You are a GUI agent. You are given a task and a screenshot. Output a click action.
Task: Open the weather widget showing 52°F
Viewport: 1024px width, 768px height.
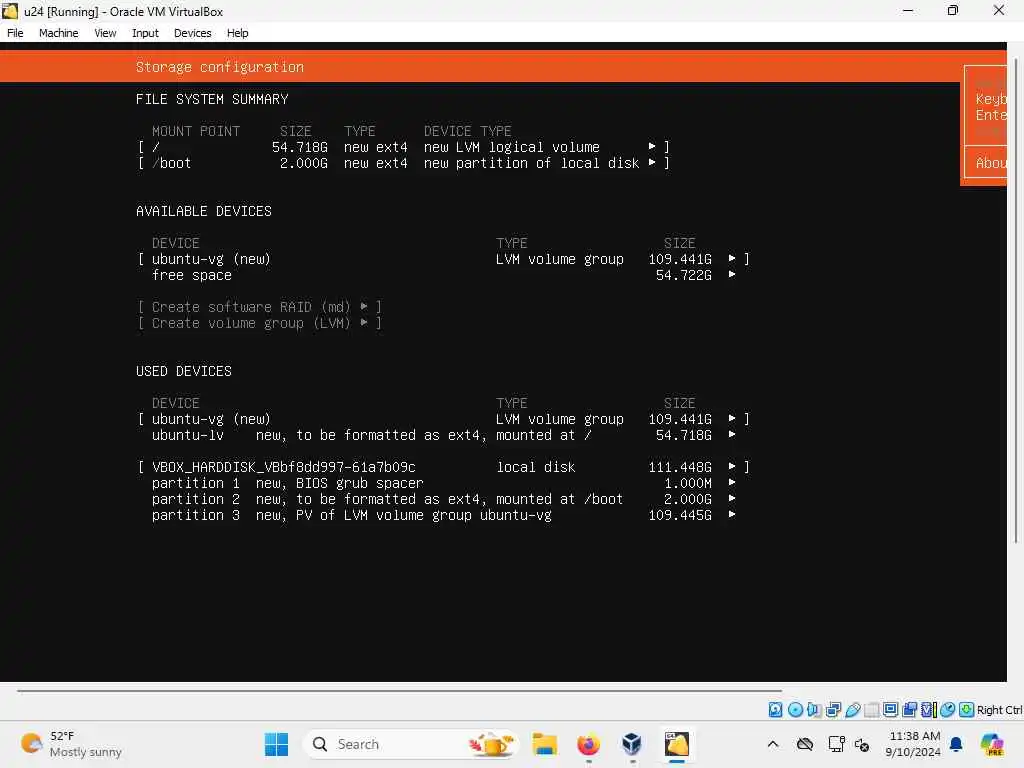pyautogui.click(x=71, y=744)
